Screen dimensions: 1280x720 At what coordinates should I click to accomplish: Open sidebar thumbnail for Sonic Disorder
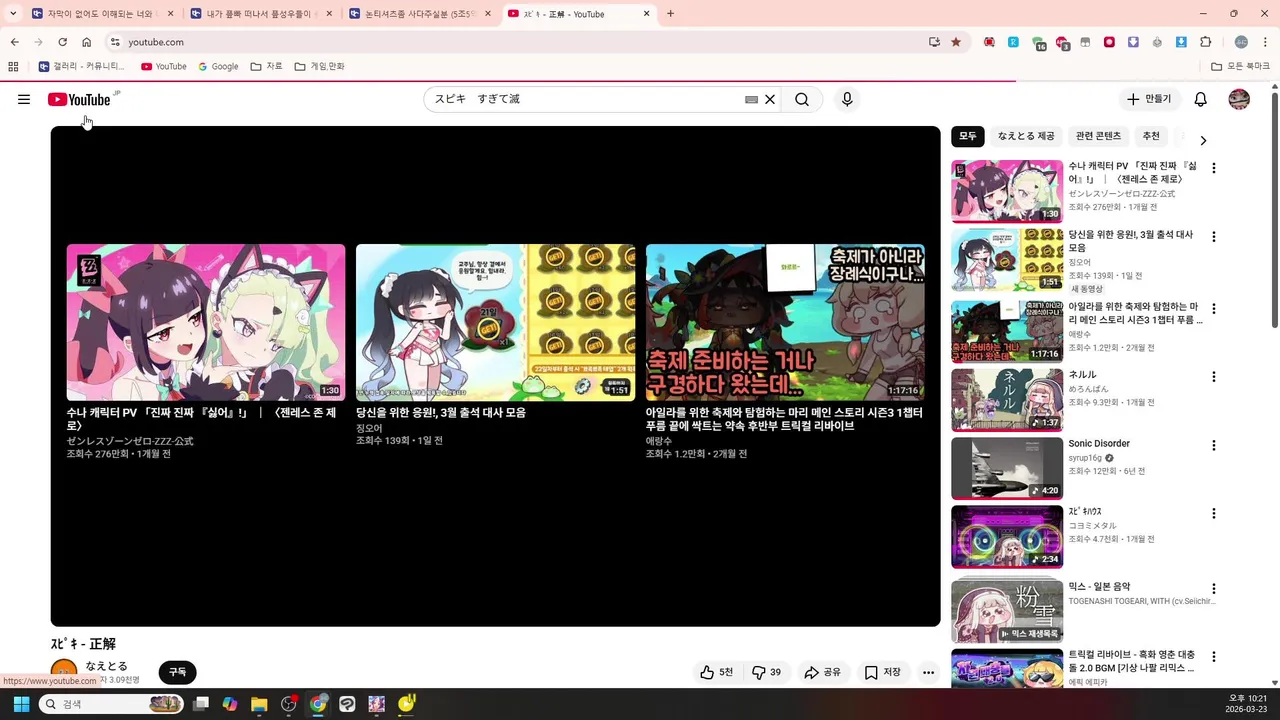1007,468
